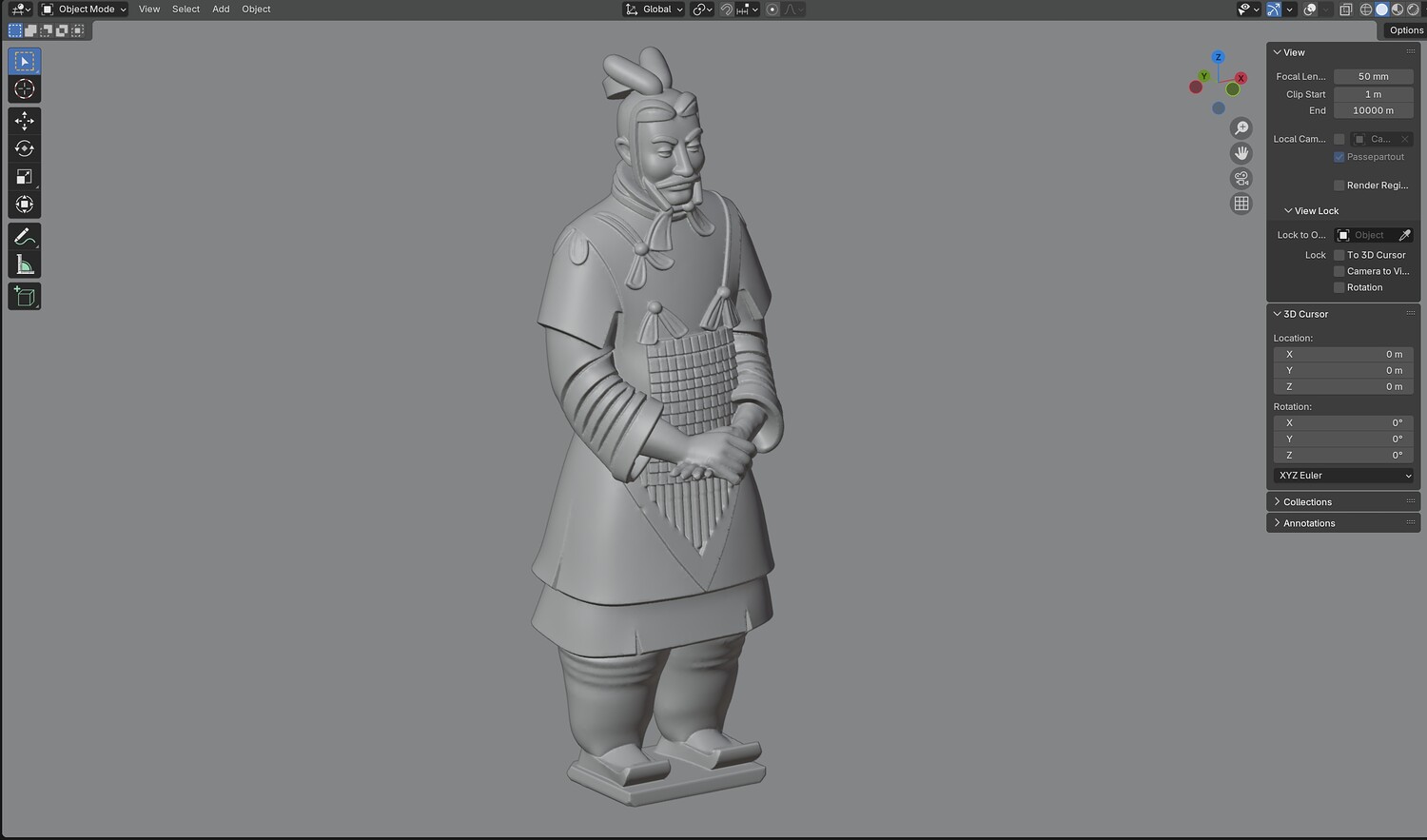Click the pan hand viewport button

[x=1241, y=153]
